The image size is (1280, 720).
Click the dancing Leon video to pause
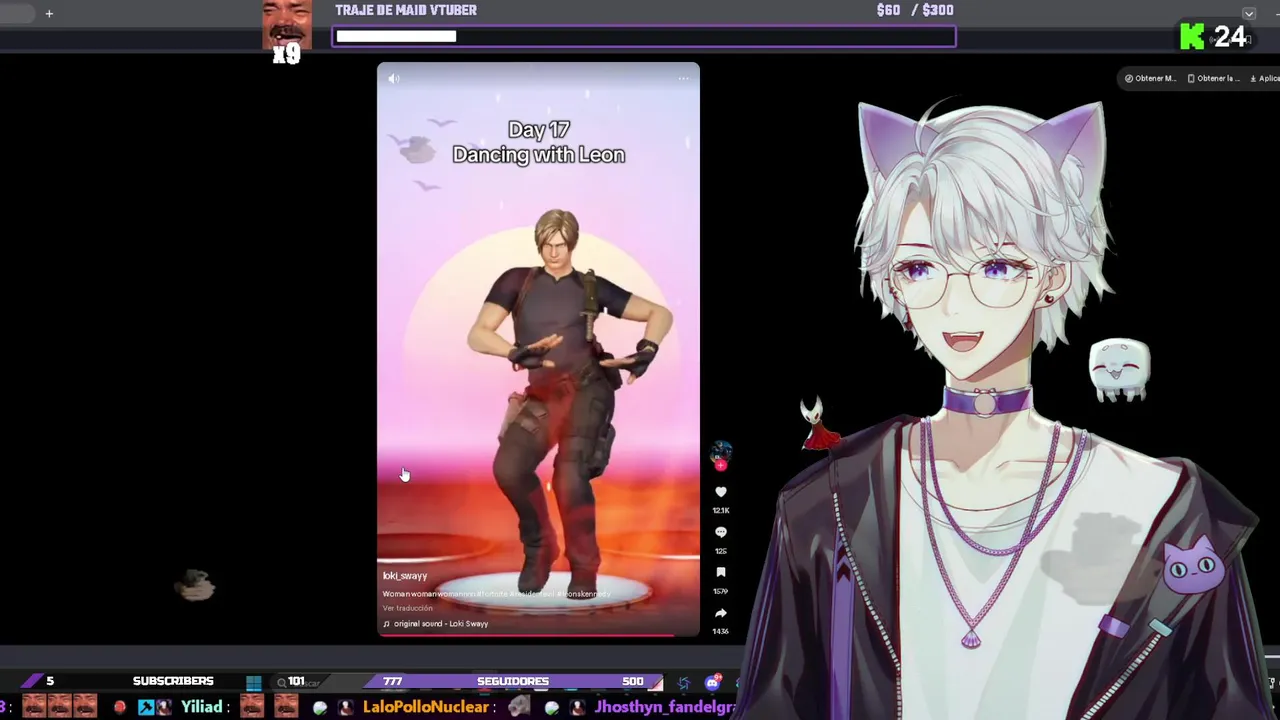pyautogui.click(x=538, y=350)
